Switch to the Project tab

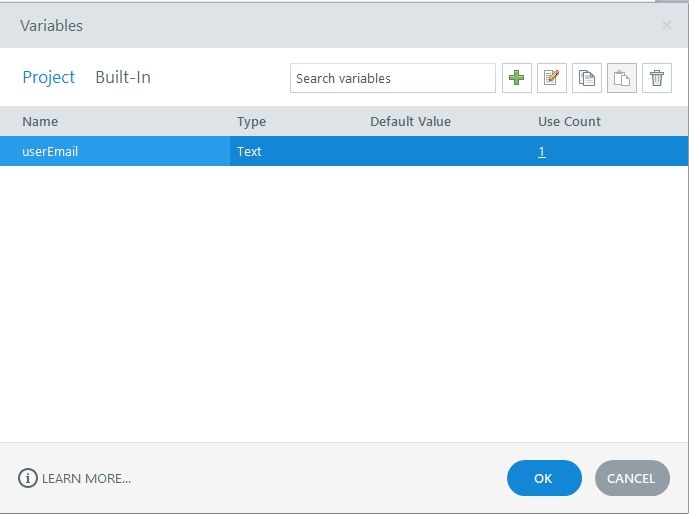pos(49,77)
